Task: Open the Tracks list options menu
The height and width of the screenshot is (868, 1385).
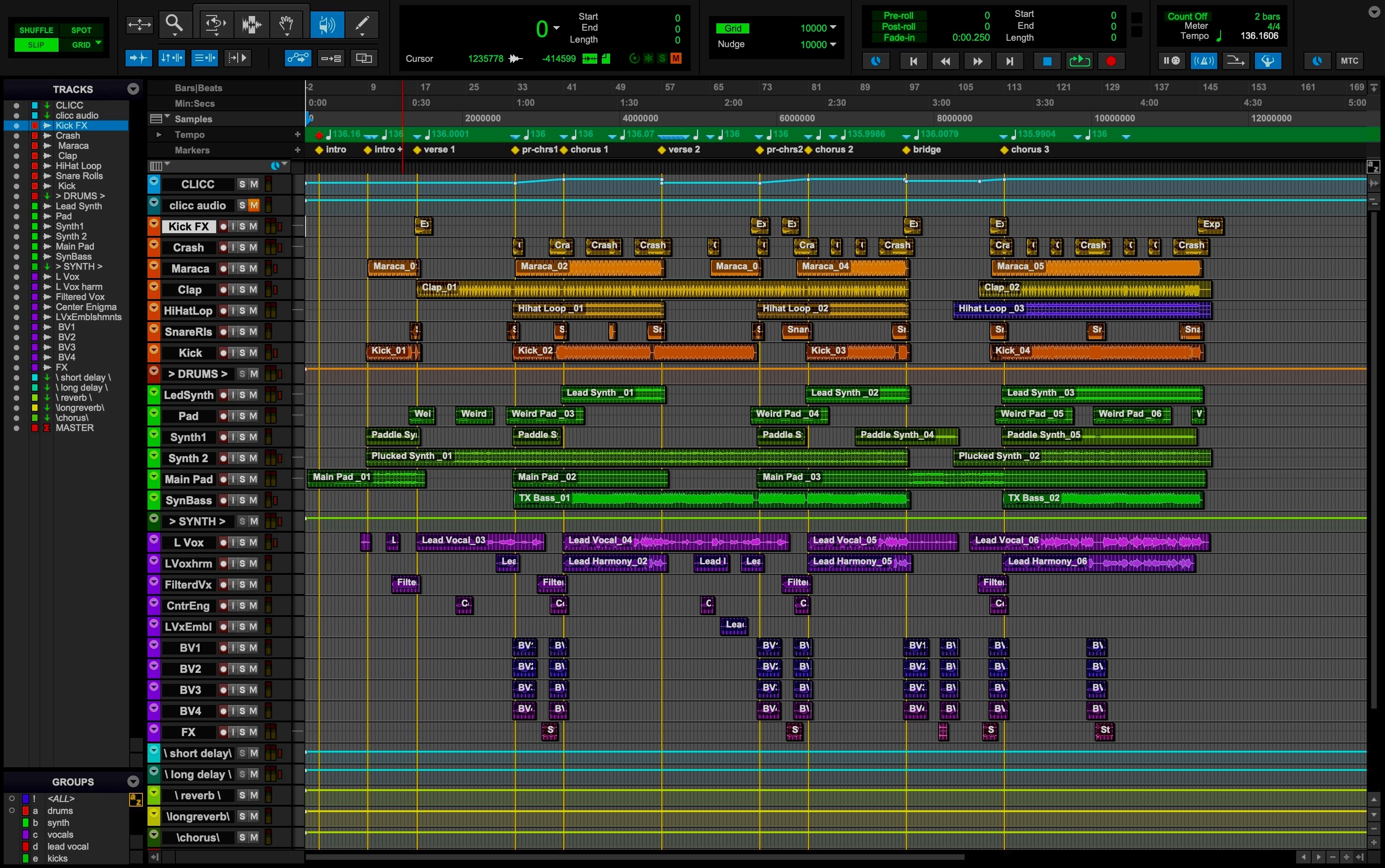Action: tap(133, 89)
